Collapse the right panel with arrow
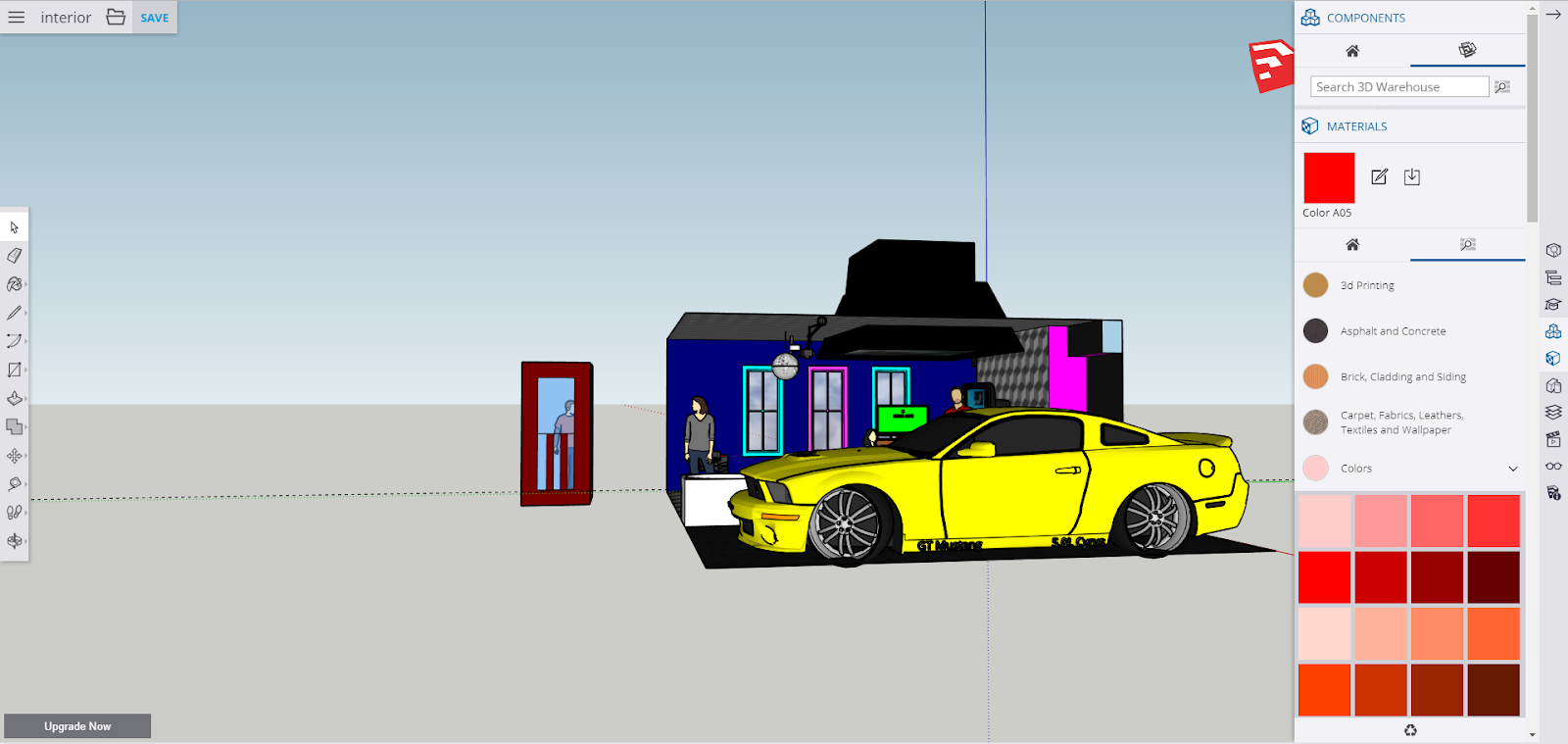The width and height of the screenshot is (1568, 744). 1553,15
